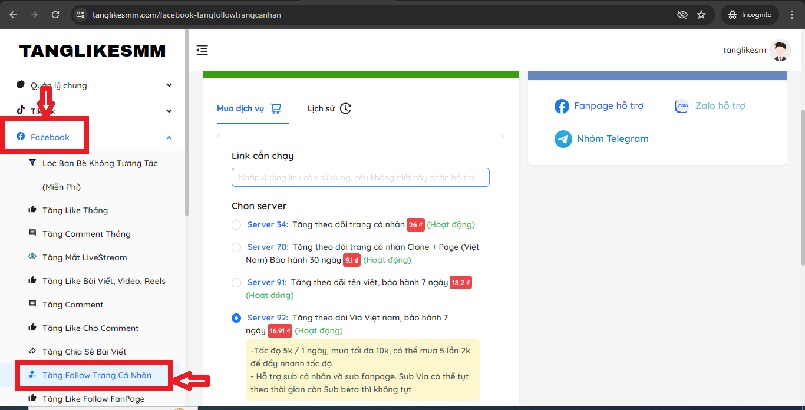This screenshot has height=410, width=805.
Task: Click thumbs-up icon beside Tăng Like Cho Comment
Action: 32,327
